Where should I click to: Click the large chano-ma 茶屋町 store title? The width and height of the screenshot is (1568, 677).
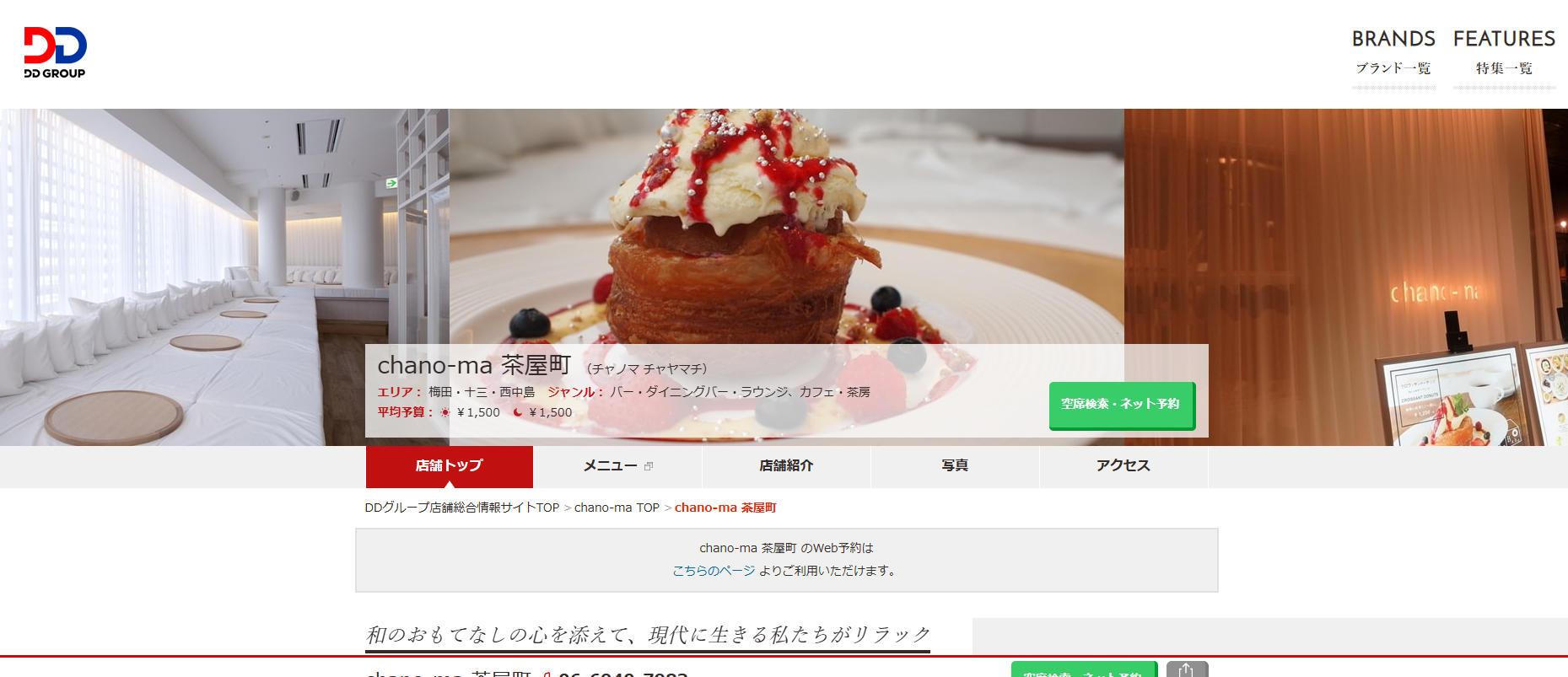474,365
